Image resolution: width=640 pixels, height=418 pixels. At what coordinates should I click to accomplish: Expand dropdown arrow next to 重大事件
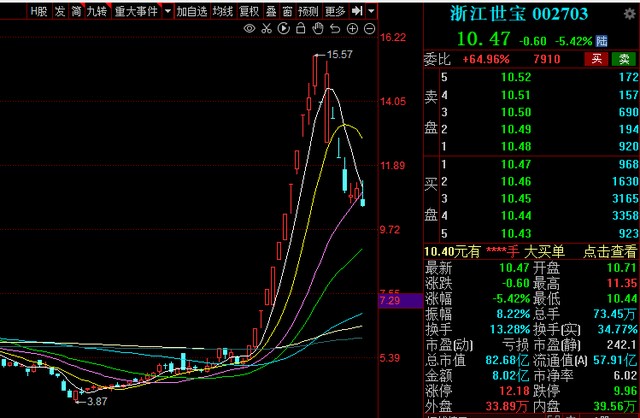(166, 12)
